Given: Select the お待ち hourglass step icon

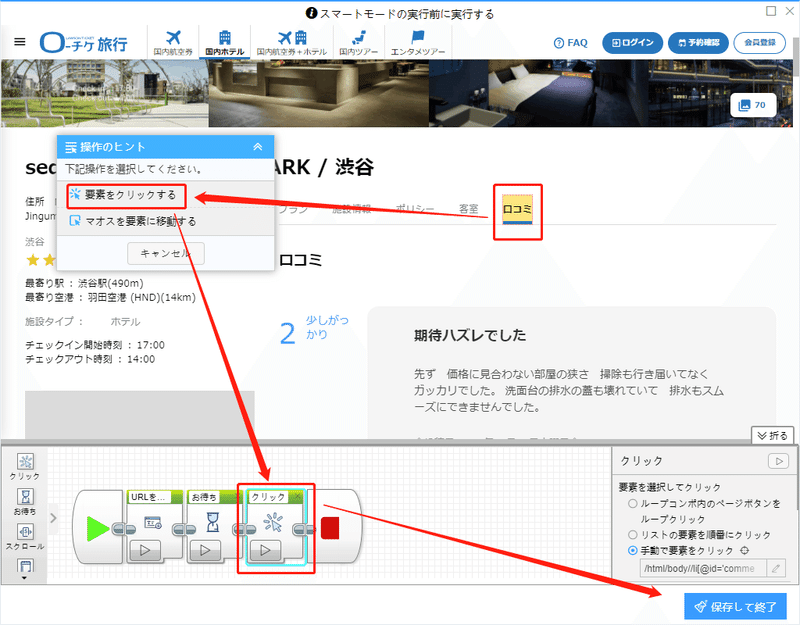Looking at the screenshot, I should [x=213, y=522].
